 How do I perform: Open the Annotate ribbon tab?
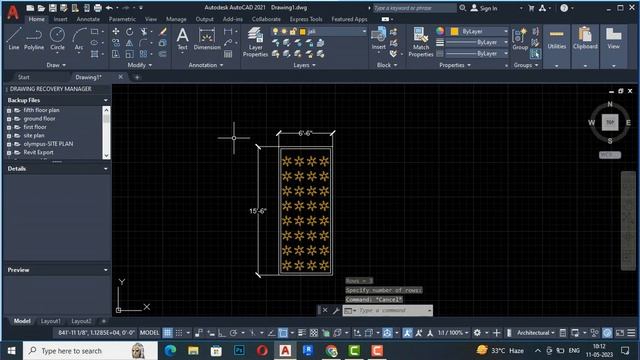coord(88,19)
